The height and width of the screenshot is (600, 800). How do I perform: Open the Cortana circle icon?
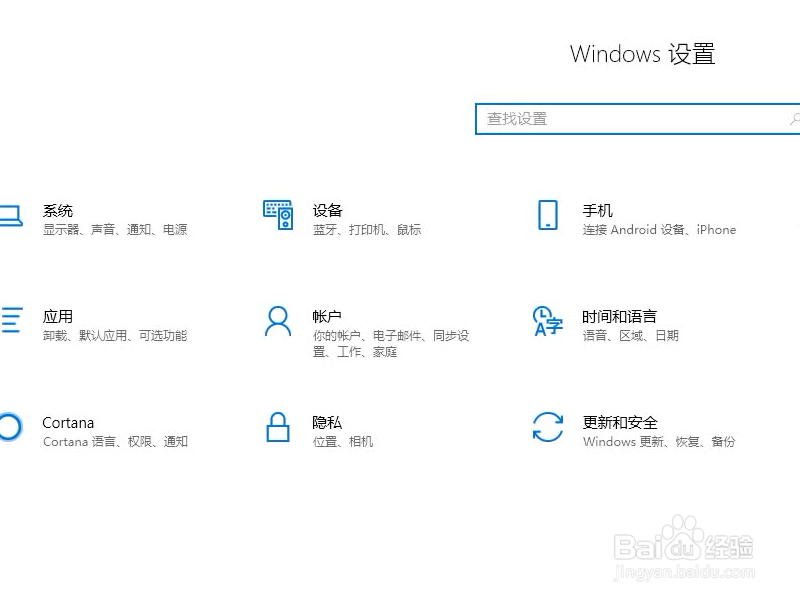[10, 427]
